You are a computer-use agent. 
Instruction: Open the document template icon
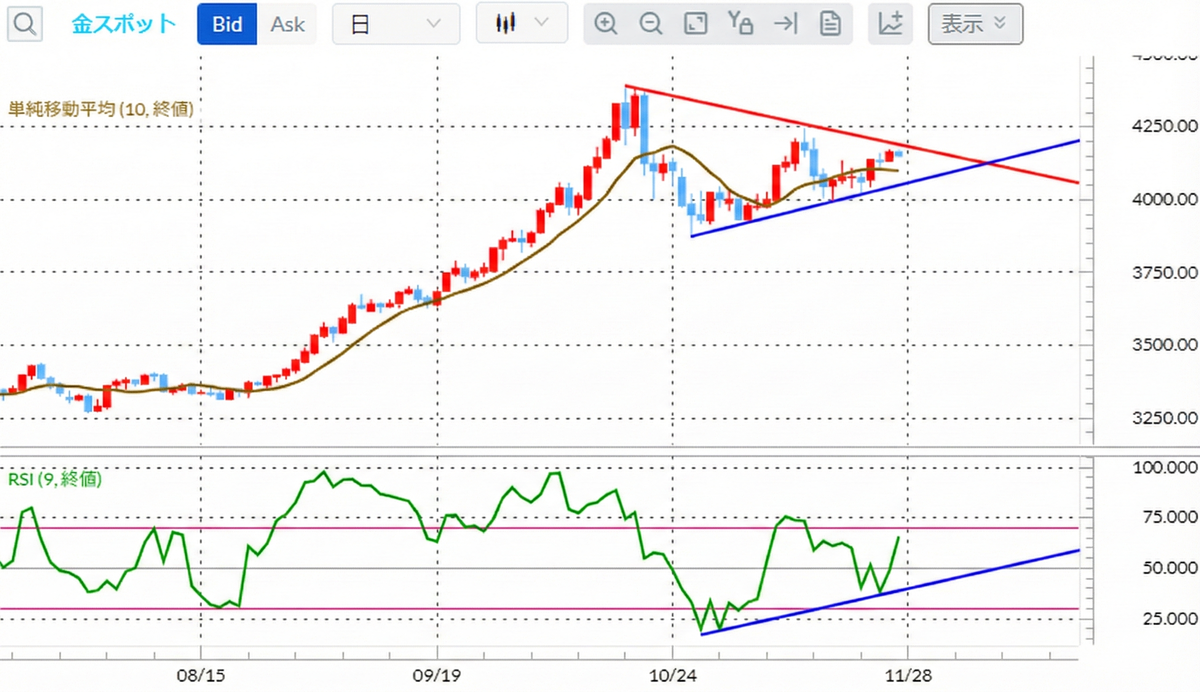click(x=830, y=24)
